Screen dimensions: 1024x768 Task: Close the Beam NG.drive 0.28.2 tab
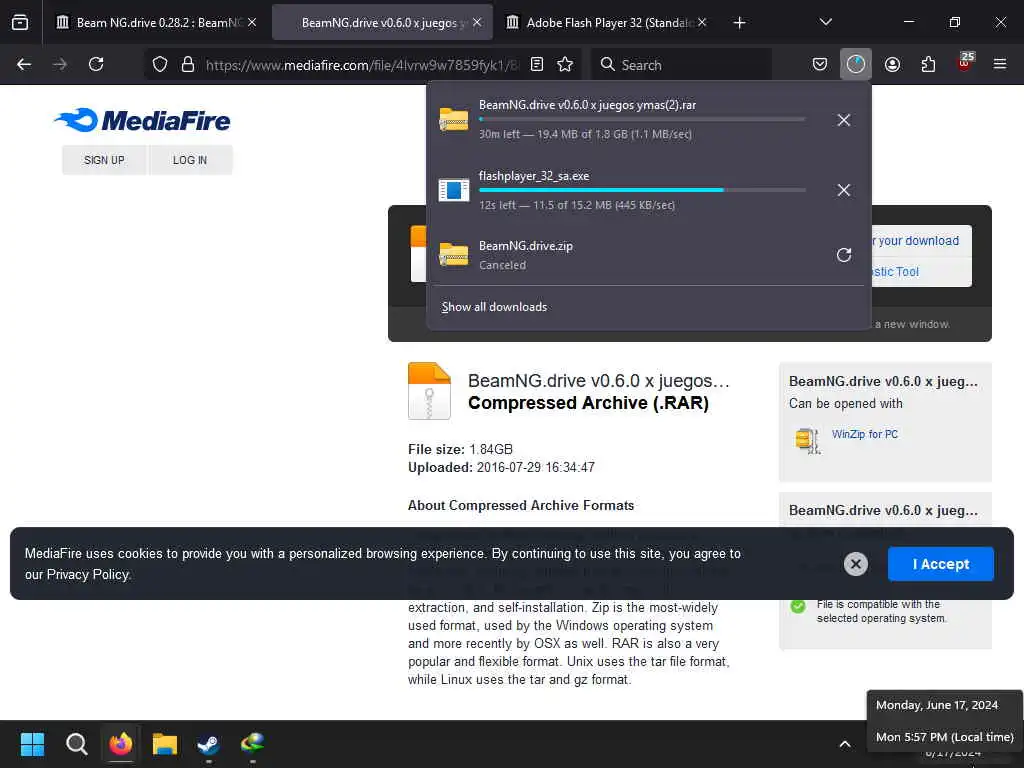coord(252,22)
